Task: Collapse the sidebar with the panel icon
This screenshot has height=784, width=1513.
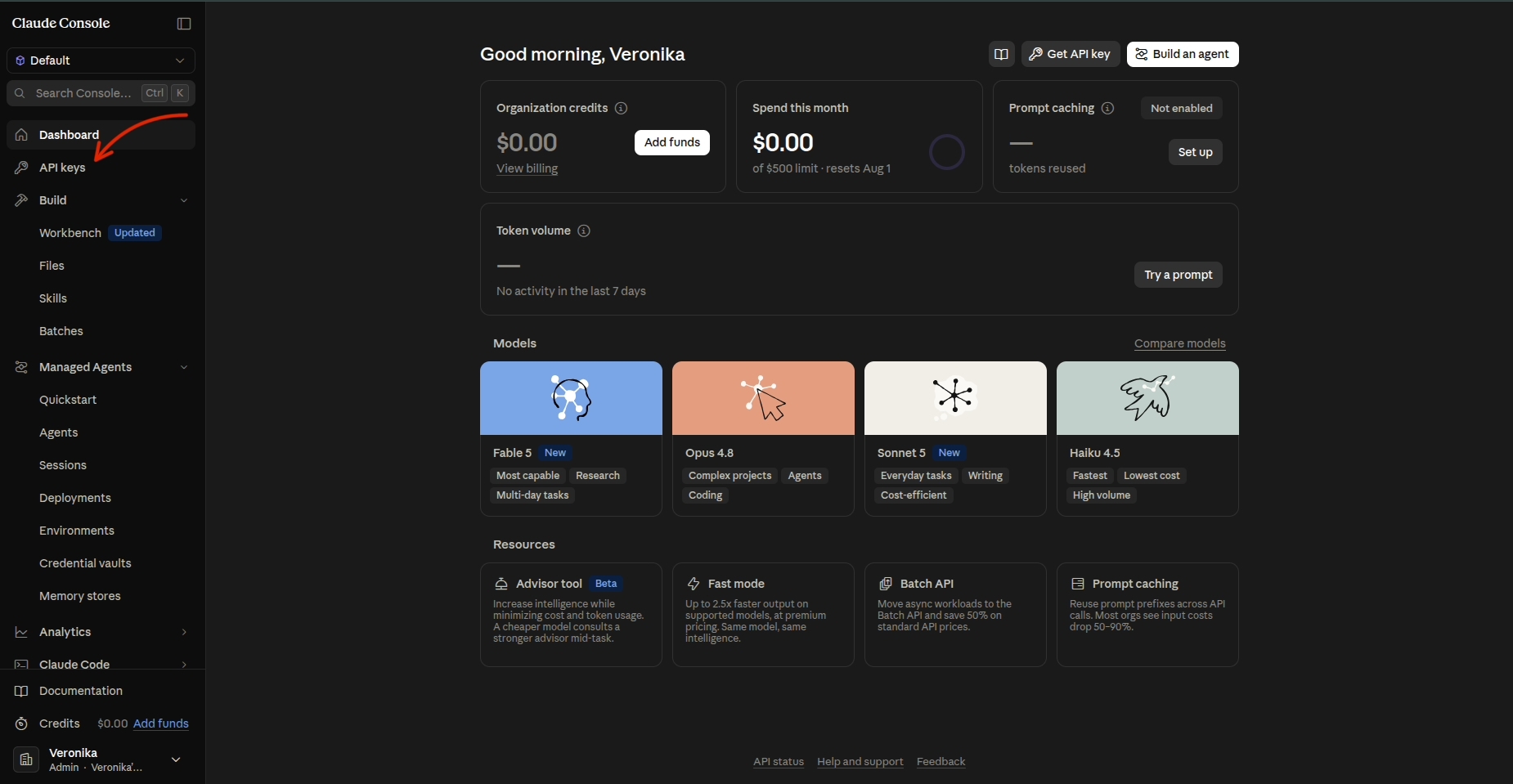Action: [x=184, y=24]
